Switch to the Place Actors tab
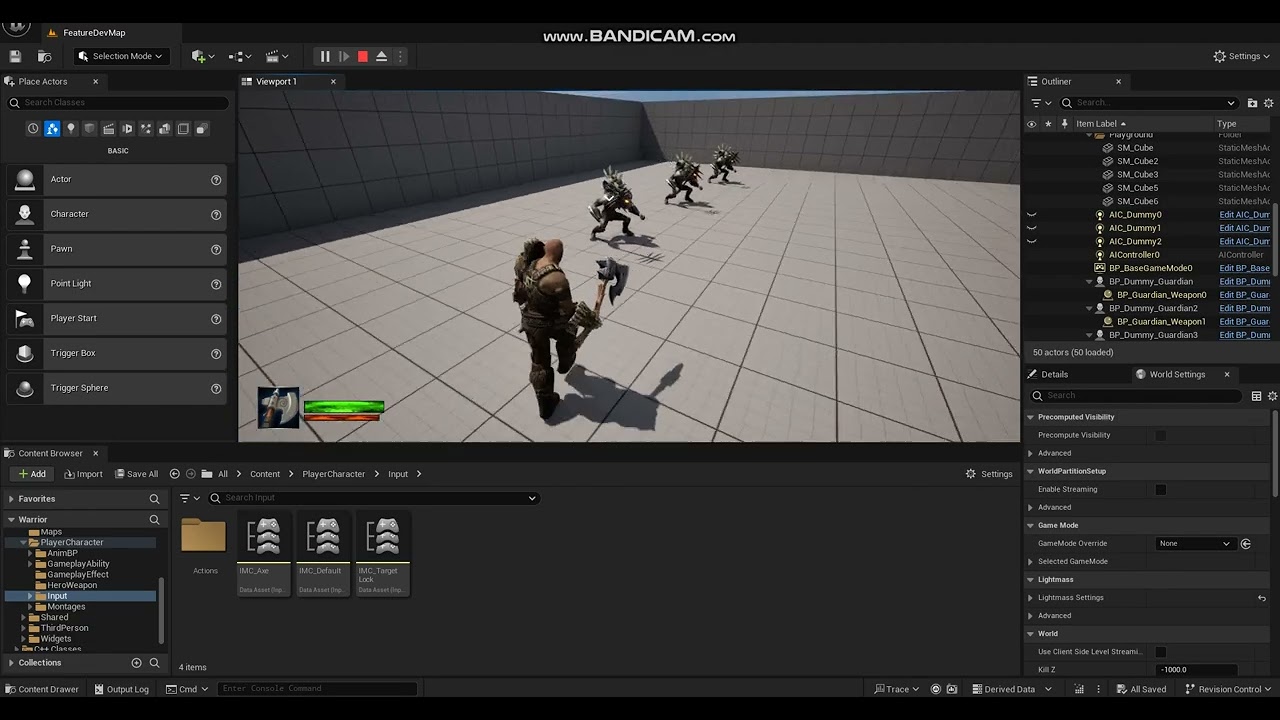The height and width of the screenshot is (720, 1280). [43, 81]
